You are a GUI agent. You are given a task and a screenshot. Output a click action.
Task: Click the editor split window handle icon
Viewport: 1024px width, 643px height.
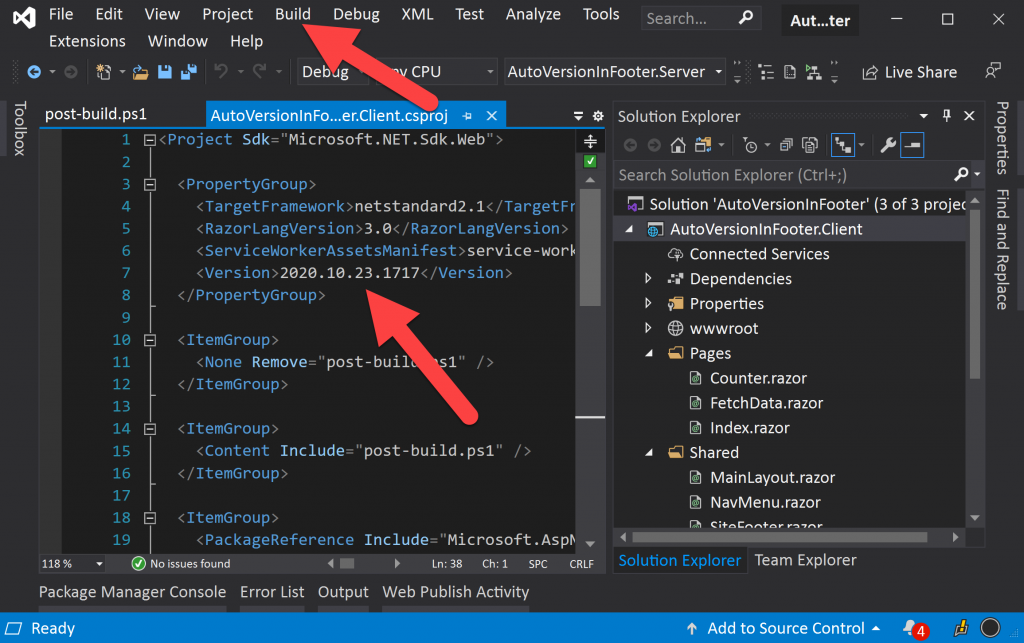point(590,141)
